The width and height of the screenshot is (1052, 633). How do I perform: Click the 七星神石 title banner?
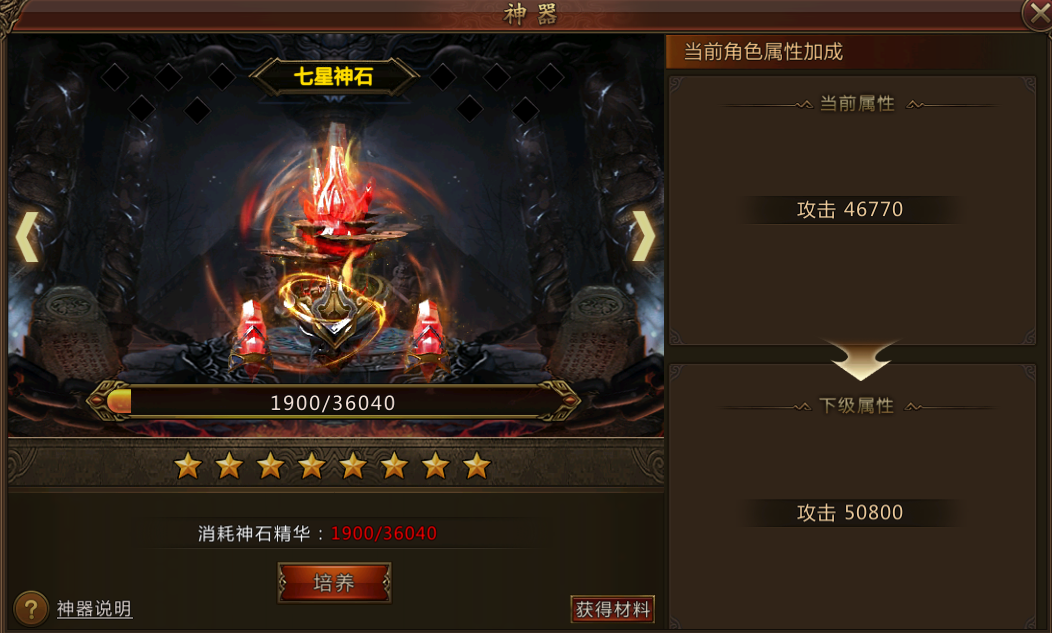click(333, 77)
